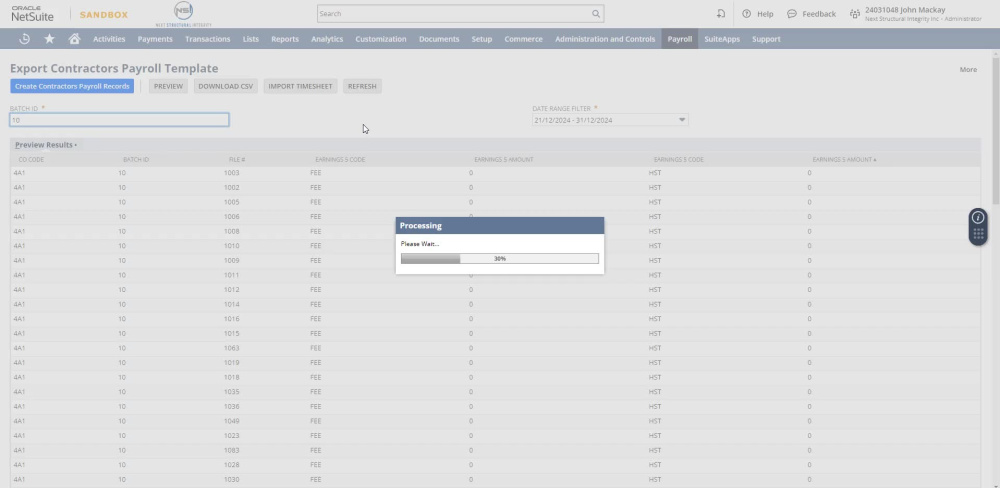1000x488 pixels.
Task: Click the dots grid on floating widget
Action: (x=978, y=234)
